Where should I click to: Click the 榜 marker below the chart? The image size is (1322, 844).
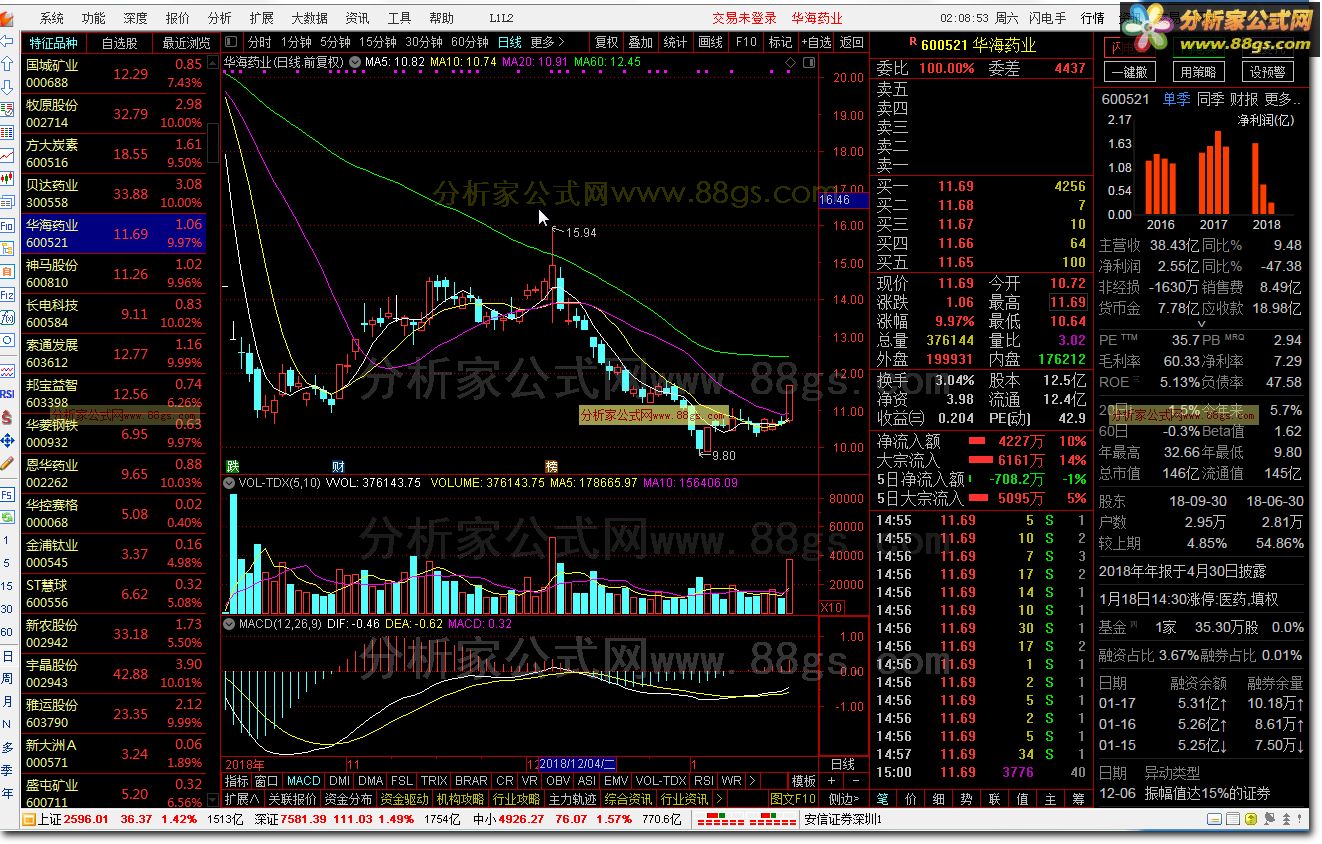point(551,466)
